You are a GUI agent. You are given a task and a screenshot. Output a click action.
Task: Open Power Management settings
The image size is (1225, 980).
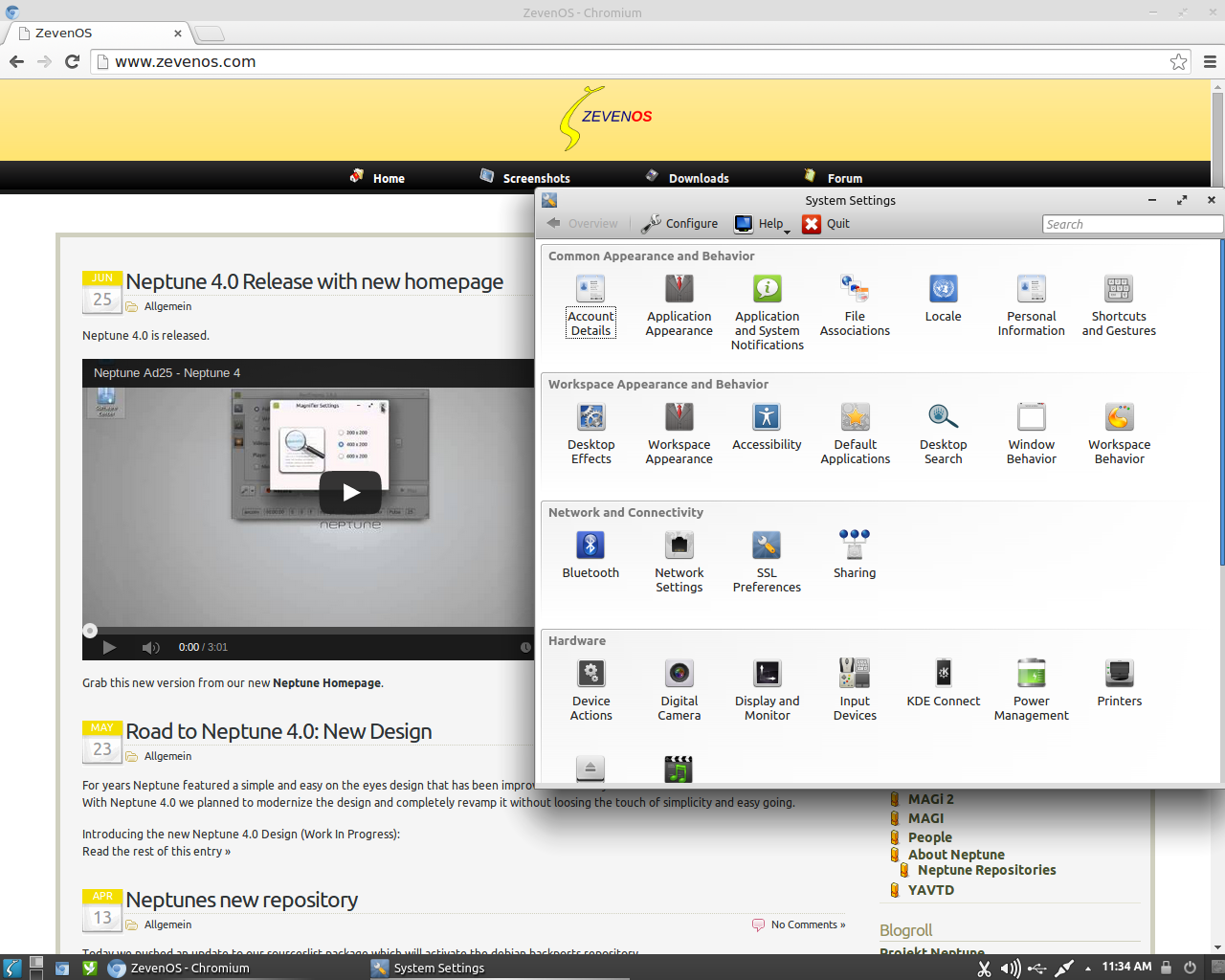1031,689
